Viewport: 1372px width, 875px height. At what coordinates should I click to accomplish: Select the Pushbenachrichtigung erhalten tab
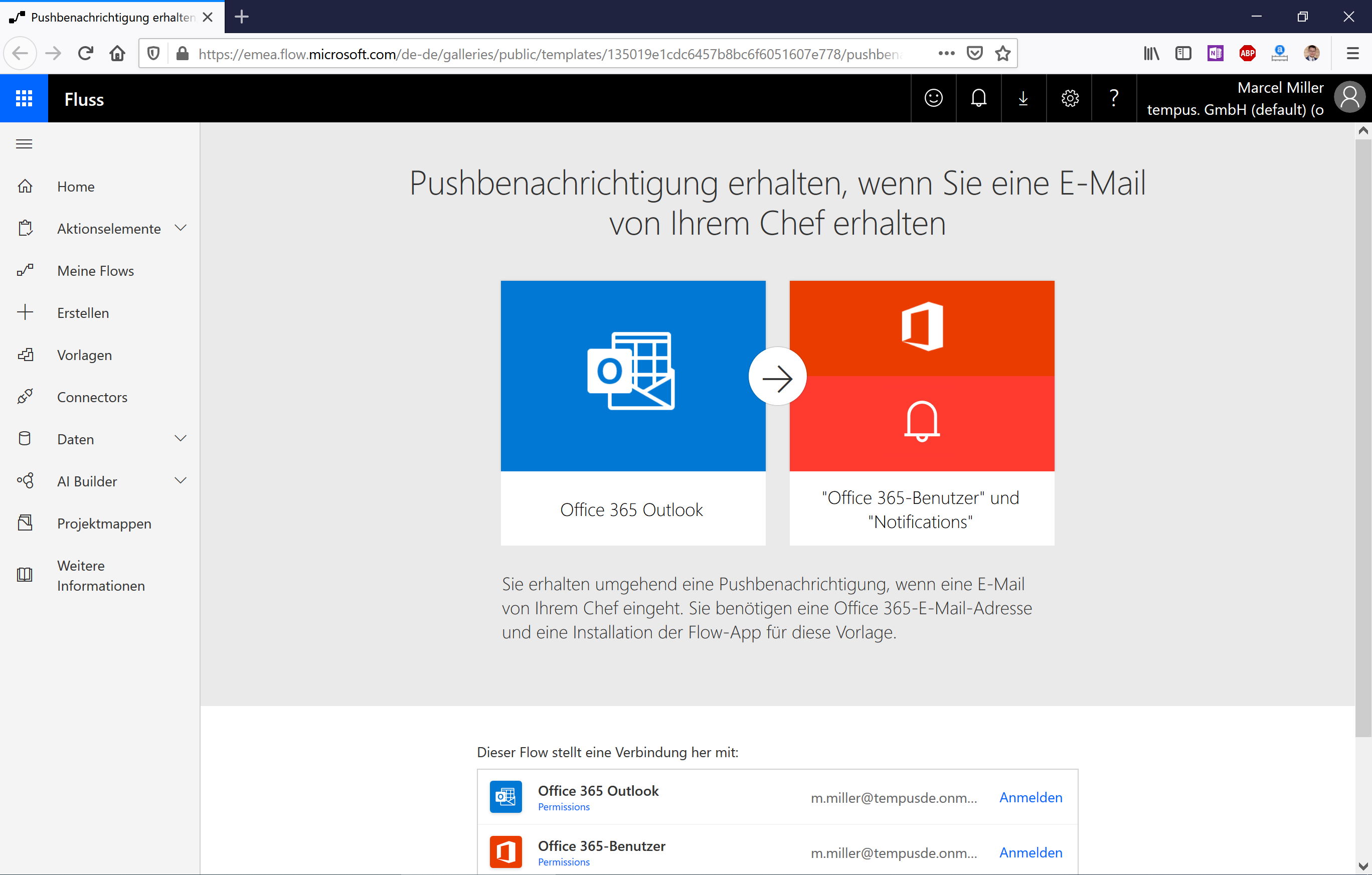pos(112,17)
